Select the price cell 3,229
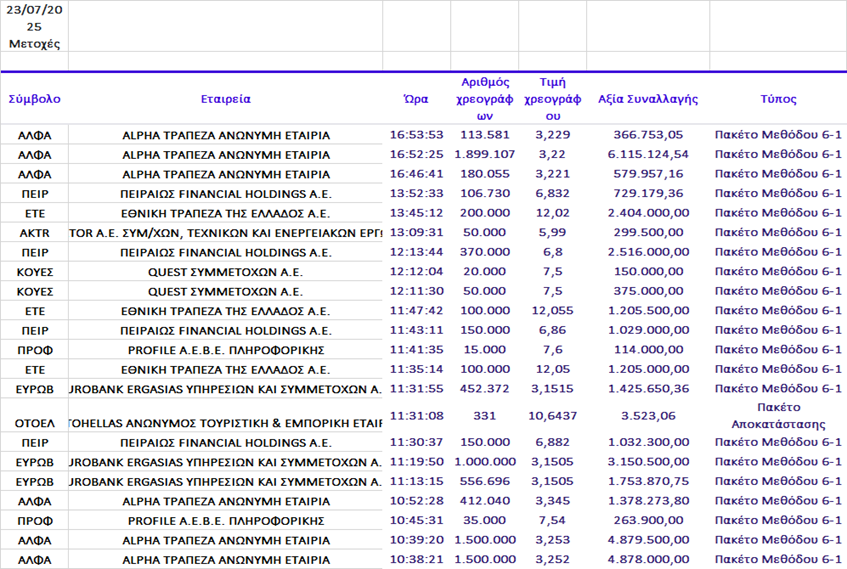Screen dimensions: 847x569 click(553, 135)
